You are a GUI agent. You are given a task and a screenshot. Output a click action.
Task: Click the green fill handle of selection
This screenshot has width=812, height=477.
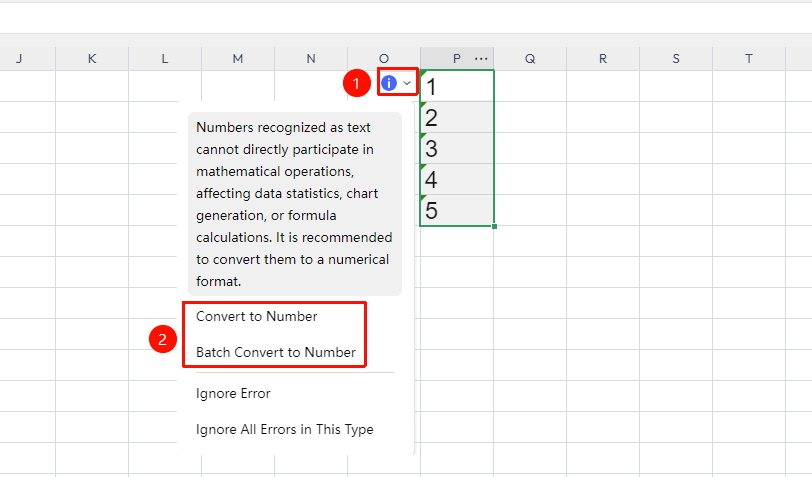tap(495, 226)
